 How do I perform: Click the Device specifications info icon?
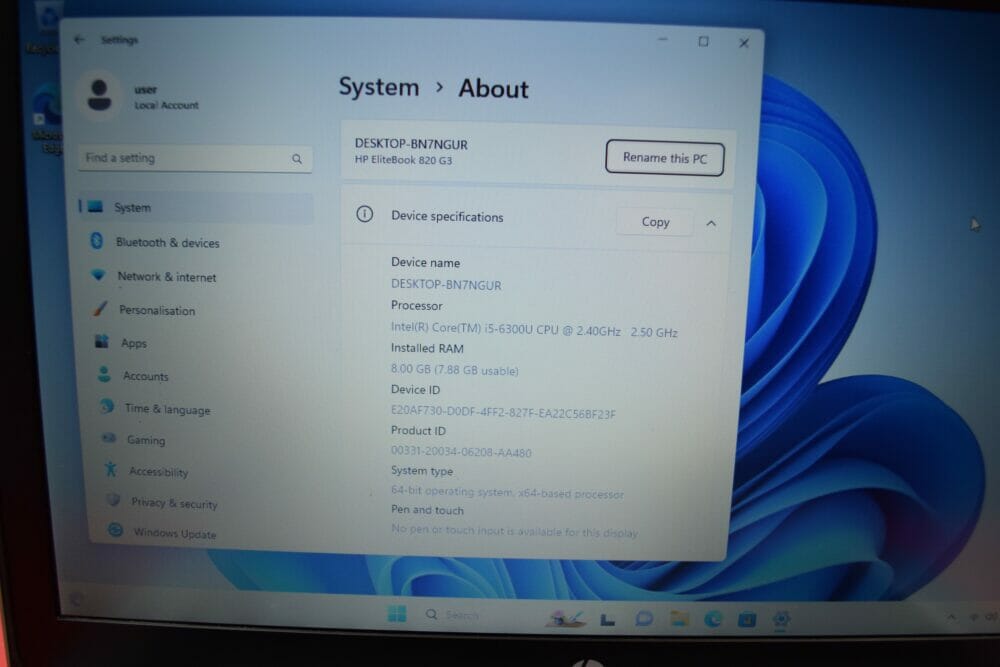364,214
